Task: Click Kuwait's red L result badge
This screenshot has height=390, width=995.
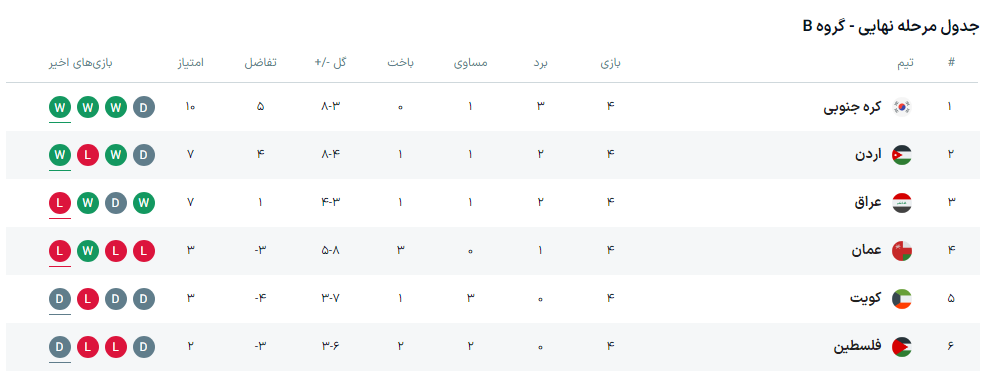Action: coord(88,299)
